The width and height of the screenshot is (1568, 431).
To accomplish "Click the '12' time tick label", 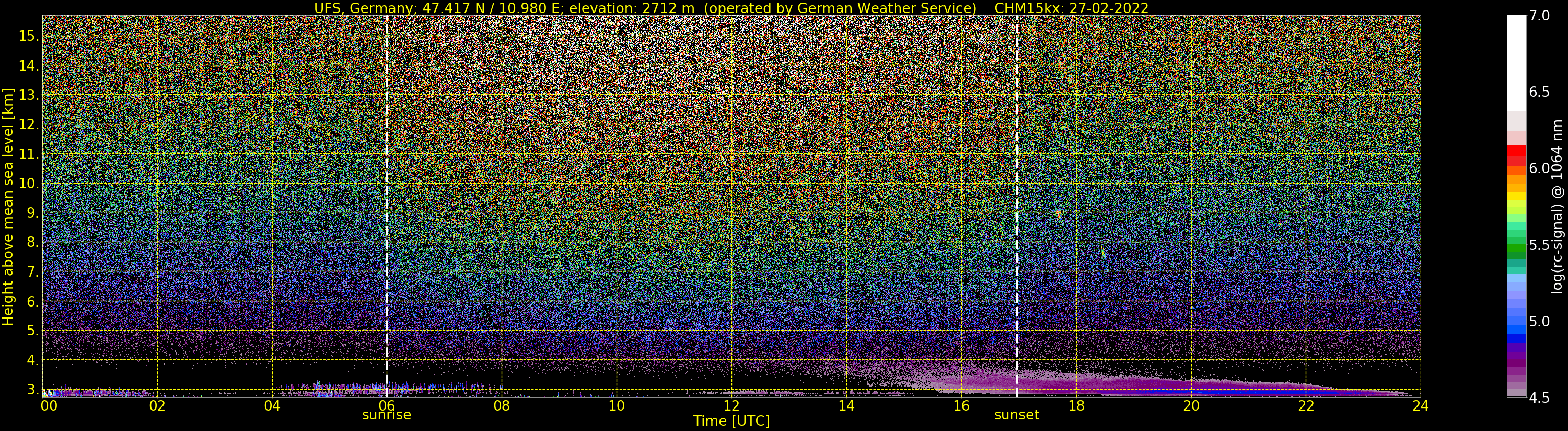I will click(x=731, y=406).
